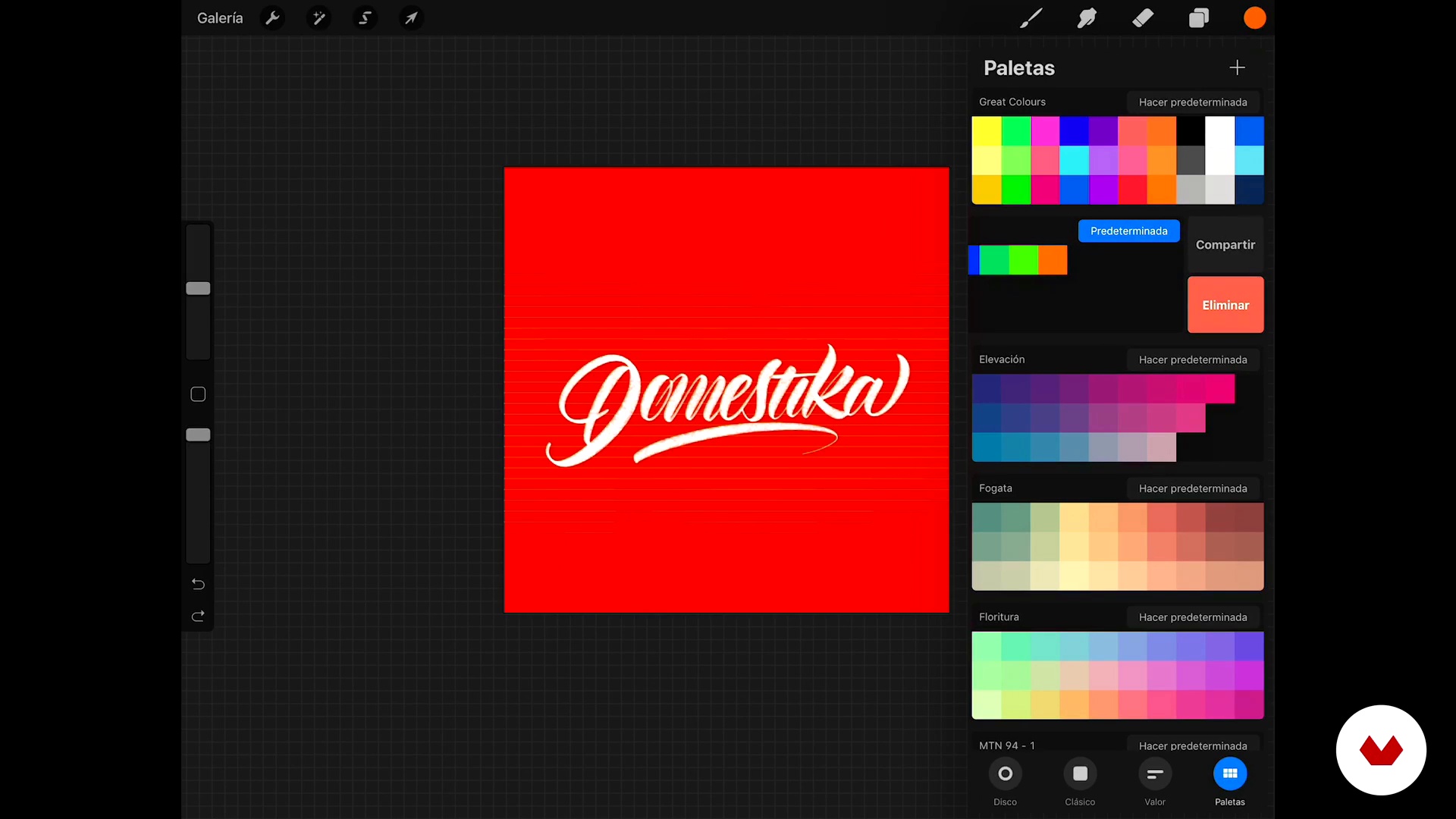Click the brush opacity slider handle

198,435
